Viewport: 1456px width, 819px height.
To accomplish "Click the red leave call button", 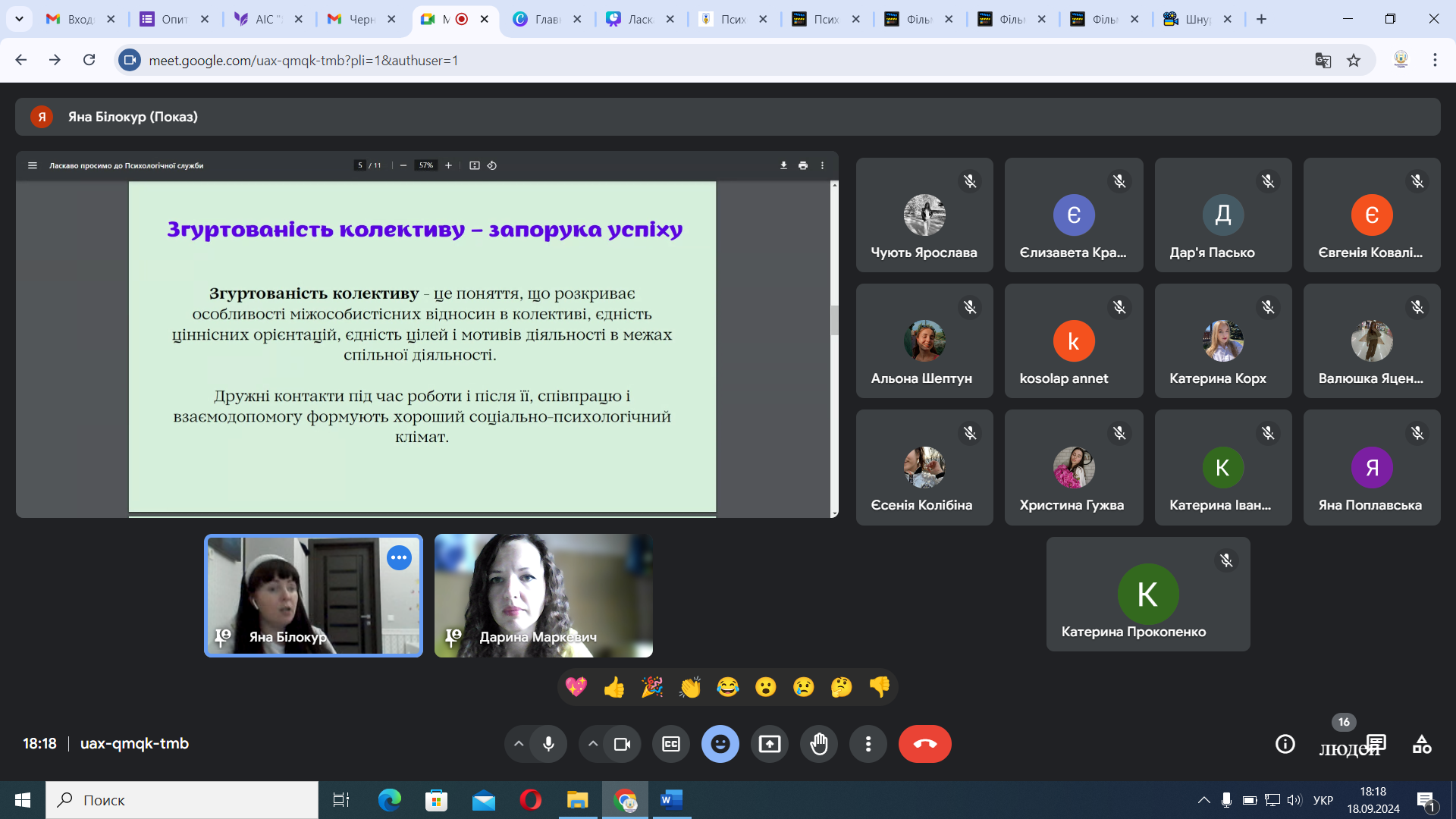I will (924, 744).
